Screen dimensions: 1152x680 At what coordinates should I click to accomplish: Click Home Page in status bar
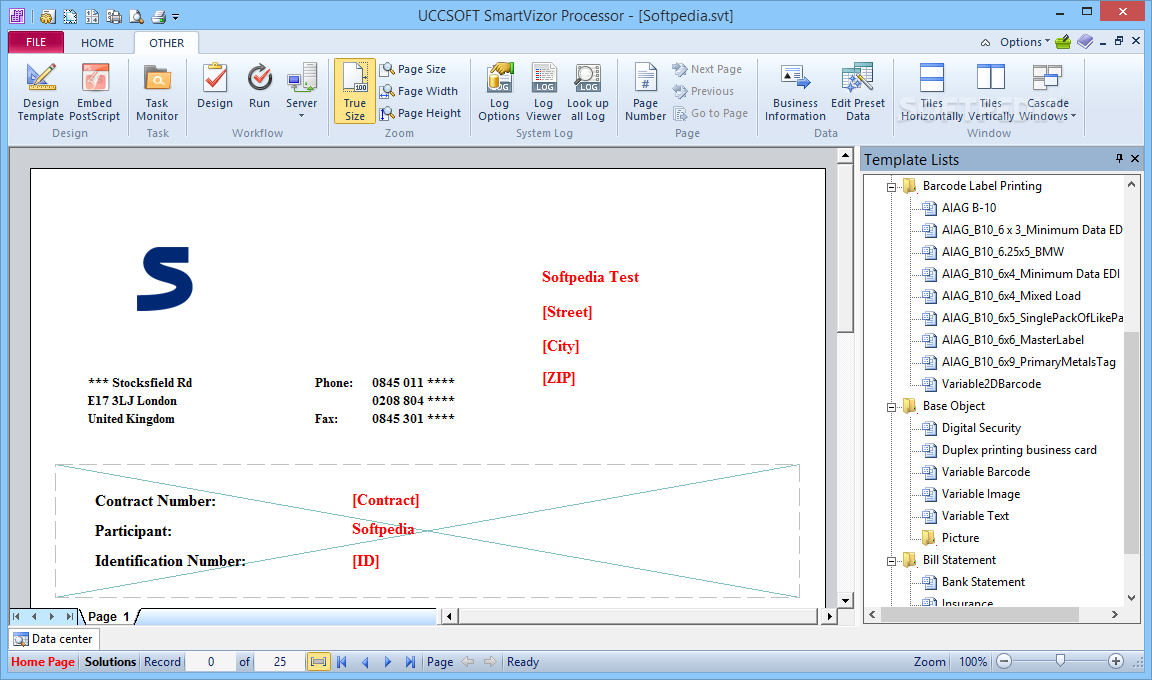43,662
